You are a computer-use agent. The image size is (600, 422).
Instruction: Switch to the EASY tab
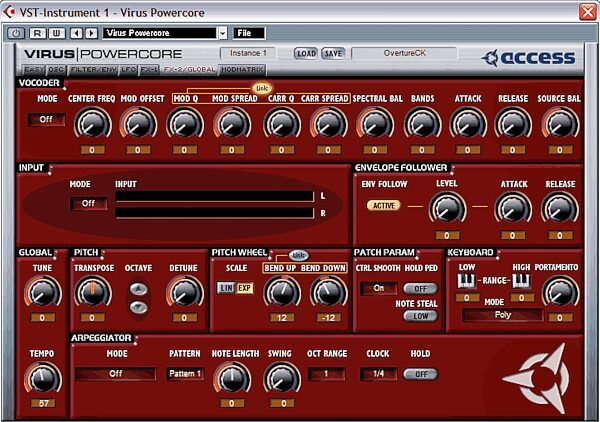[34, 70]
